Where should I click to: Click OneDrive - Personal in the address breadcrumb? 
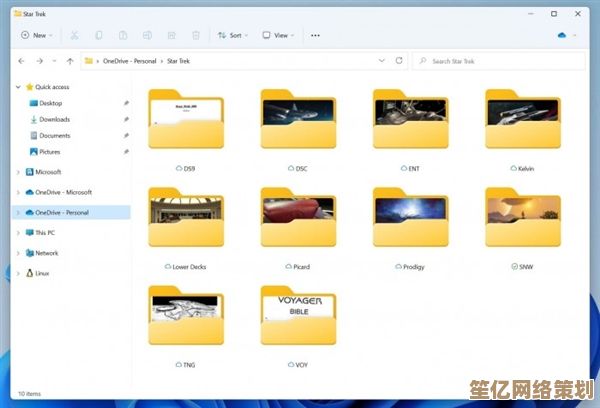click(130, 61)
